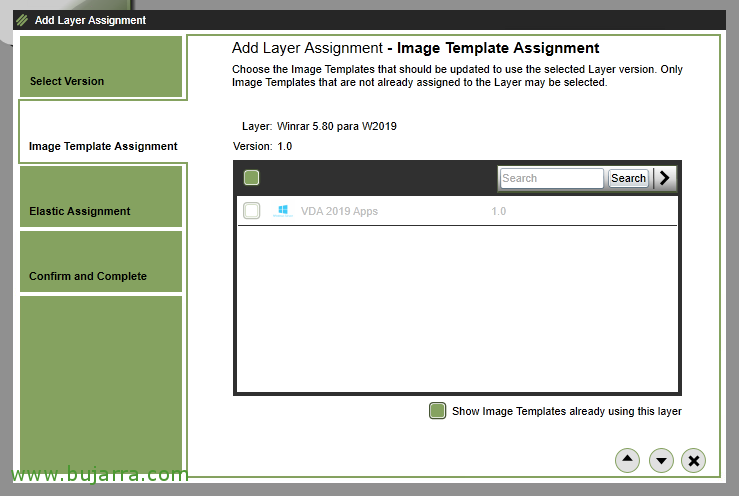
Task: Expand the arrow next to the Search button
Action: tap(666, 178)
